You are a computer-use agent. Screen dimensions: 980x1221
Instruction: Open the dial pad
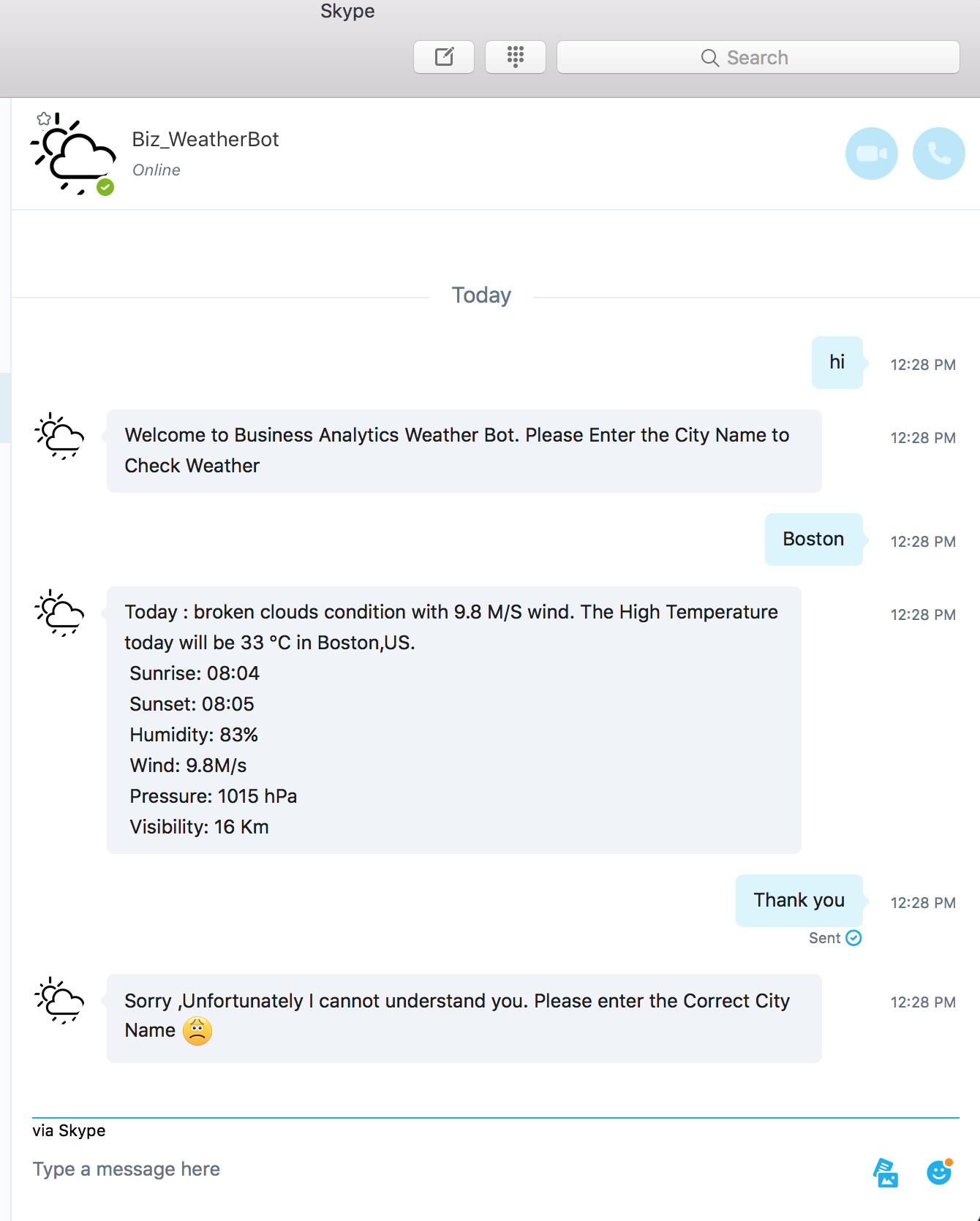click(515, 56)
